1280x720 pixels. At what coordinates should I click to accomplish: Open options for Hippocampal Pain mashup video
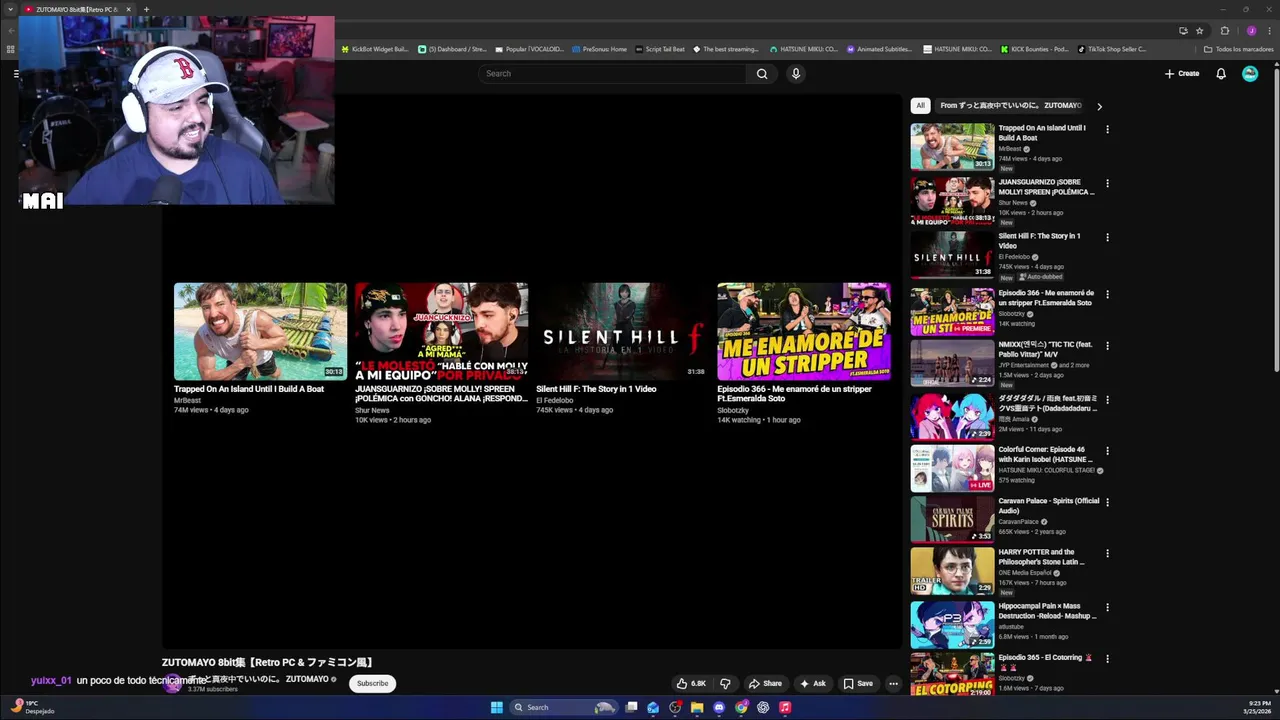point(1107,607)
